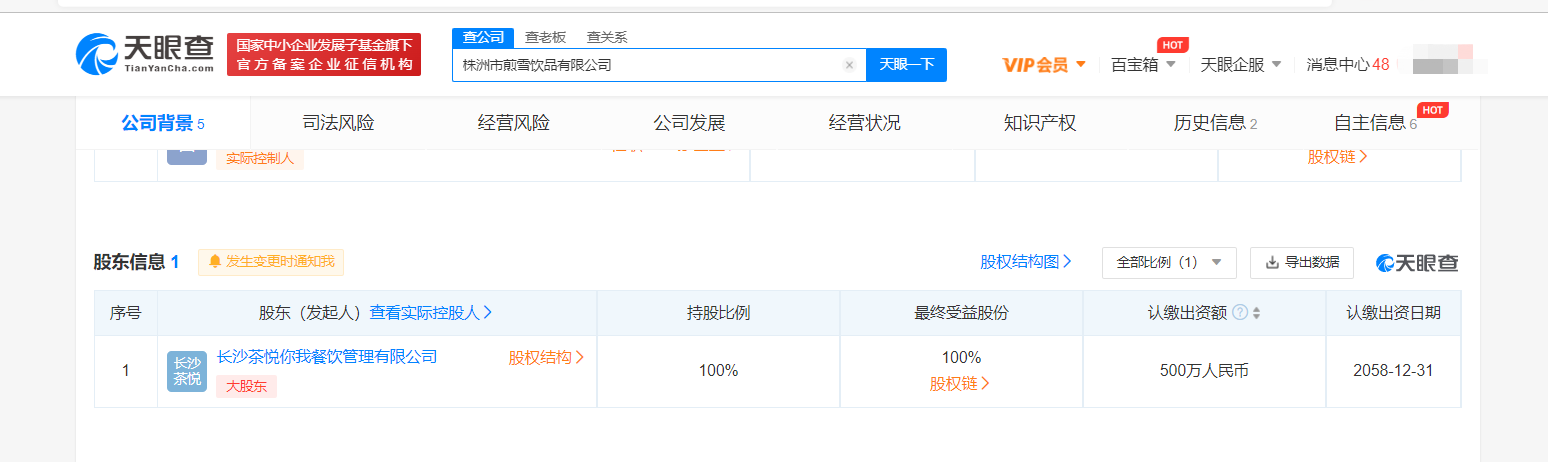
Task: Click the 天眼一下 search button
Action: [906, 65]
